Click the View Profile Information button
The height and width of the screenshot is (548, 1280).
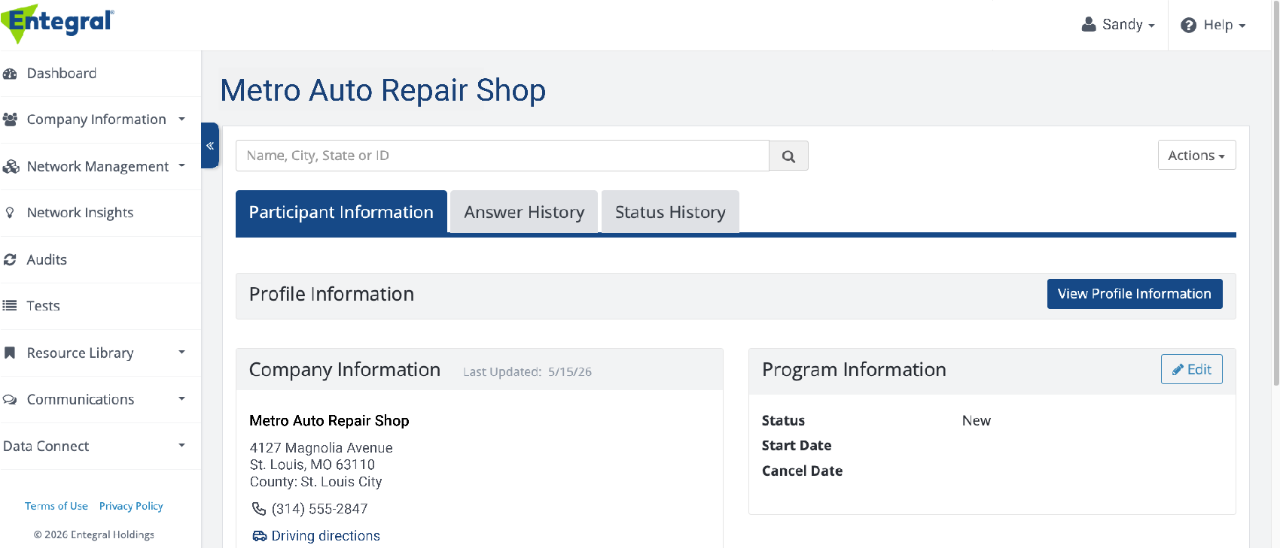1135,294
